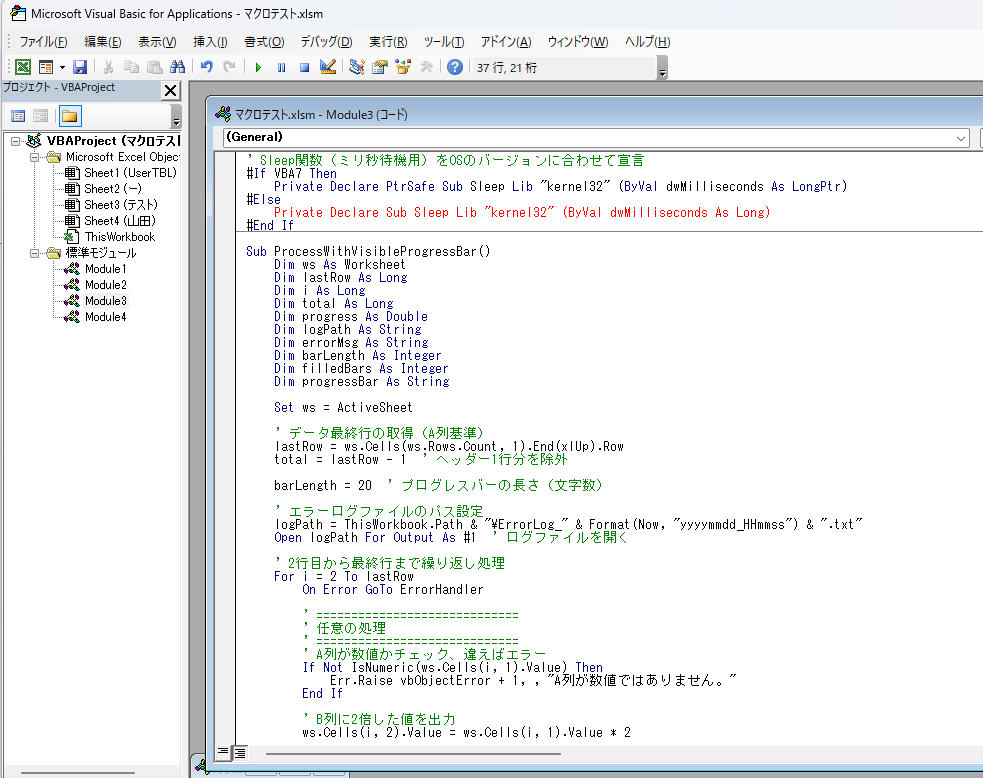This screenshot has height=778, width=983.
Task: Collapse the 標準モジュール folder node
Action: pyautogui.click(x=36, y=253)
